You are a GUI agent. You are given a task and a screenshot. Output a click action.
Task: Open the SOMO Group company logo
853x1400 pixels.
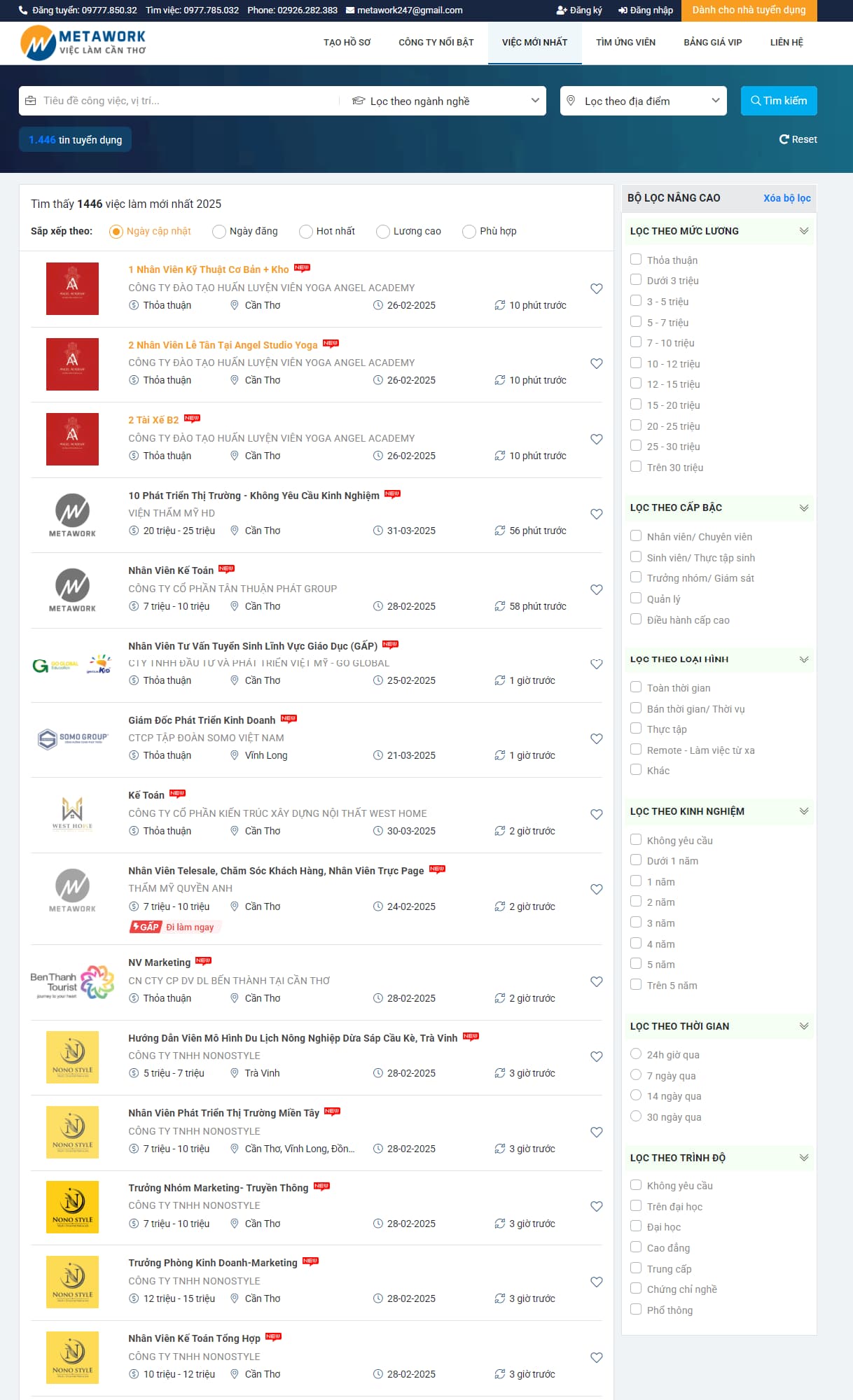point(72,738)
